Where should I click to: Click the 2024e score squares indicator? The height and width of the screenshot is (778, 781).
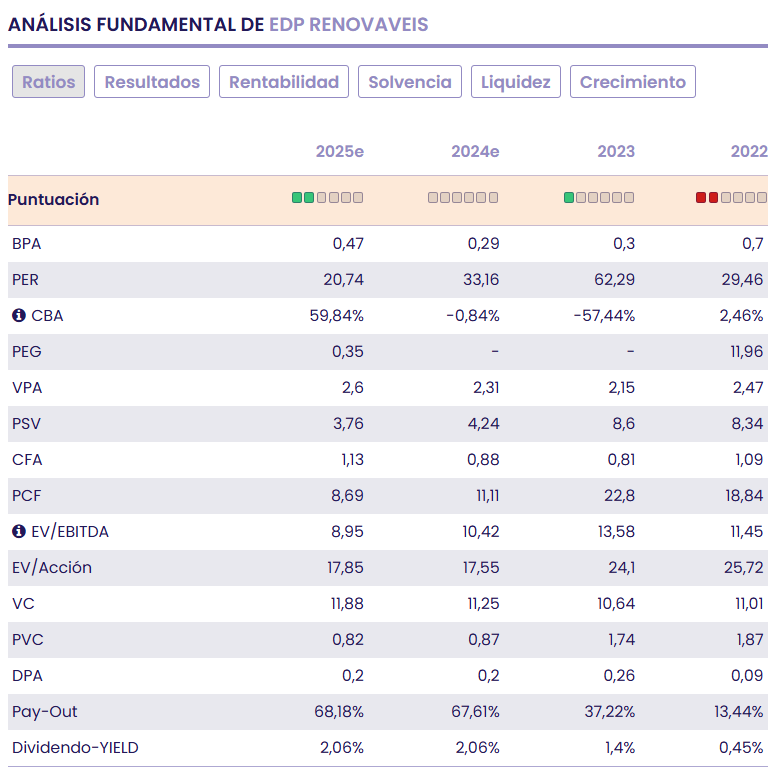463,198
